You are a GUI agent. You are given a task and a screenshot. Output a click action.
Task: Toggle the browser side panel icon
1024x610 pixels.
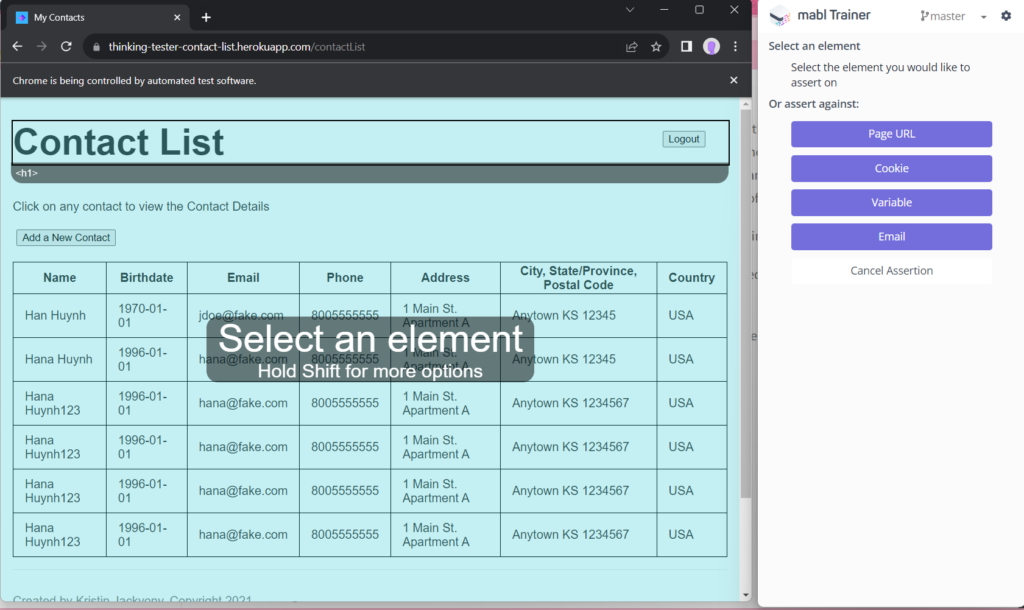(x=686, y=47)
